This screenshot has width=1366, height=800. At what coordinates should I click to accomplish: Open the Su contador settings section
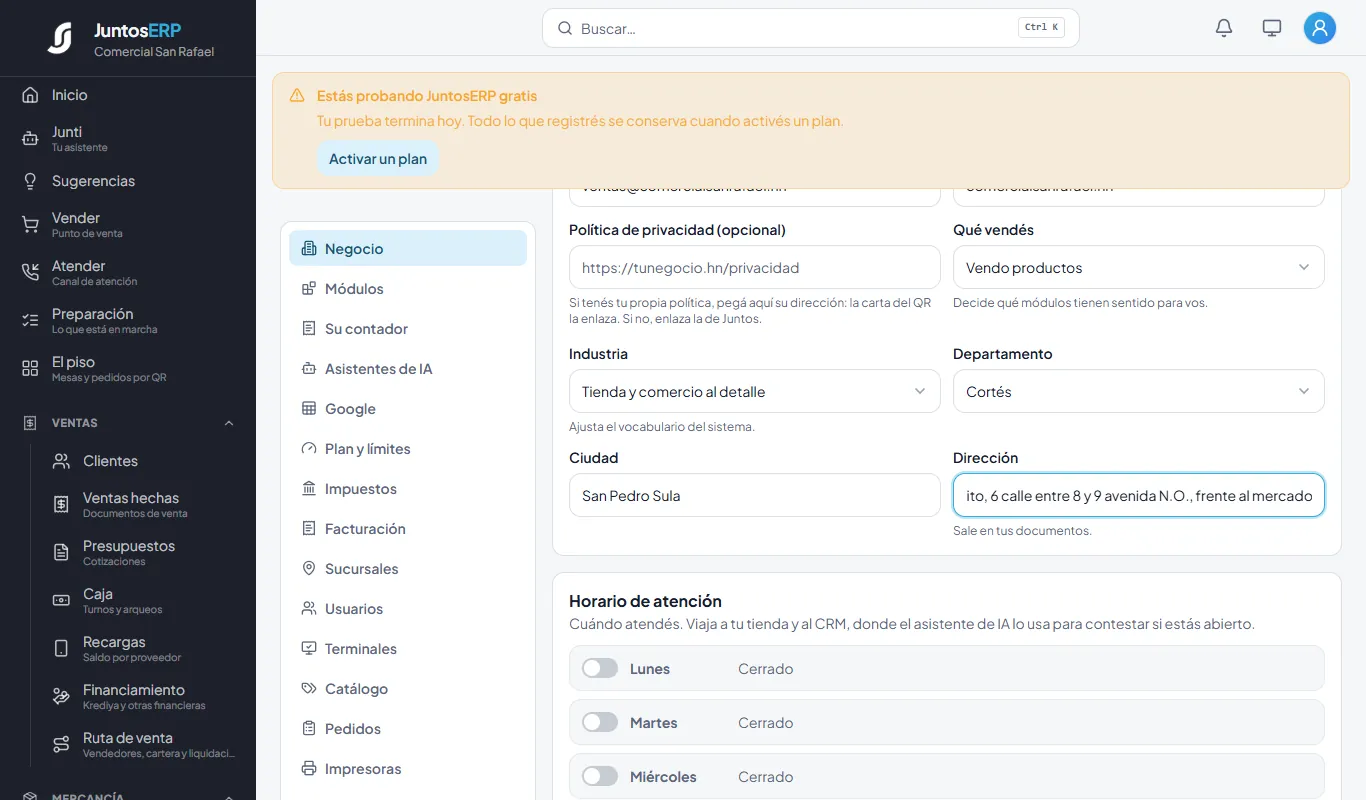point(408,329)
